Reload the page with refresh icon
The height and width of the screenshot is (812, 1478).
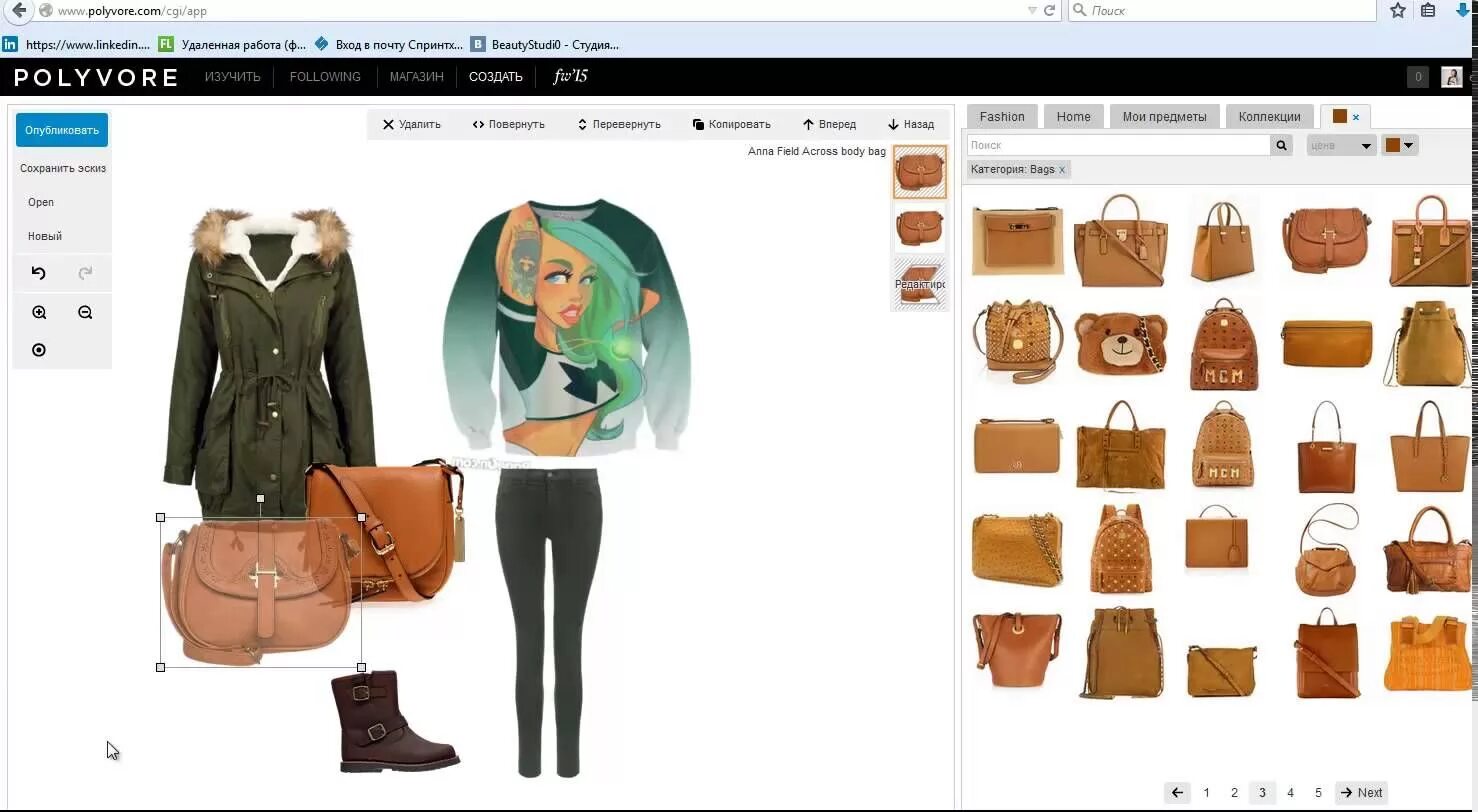(1049, 10)
